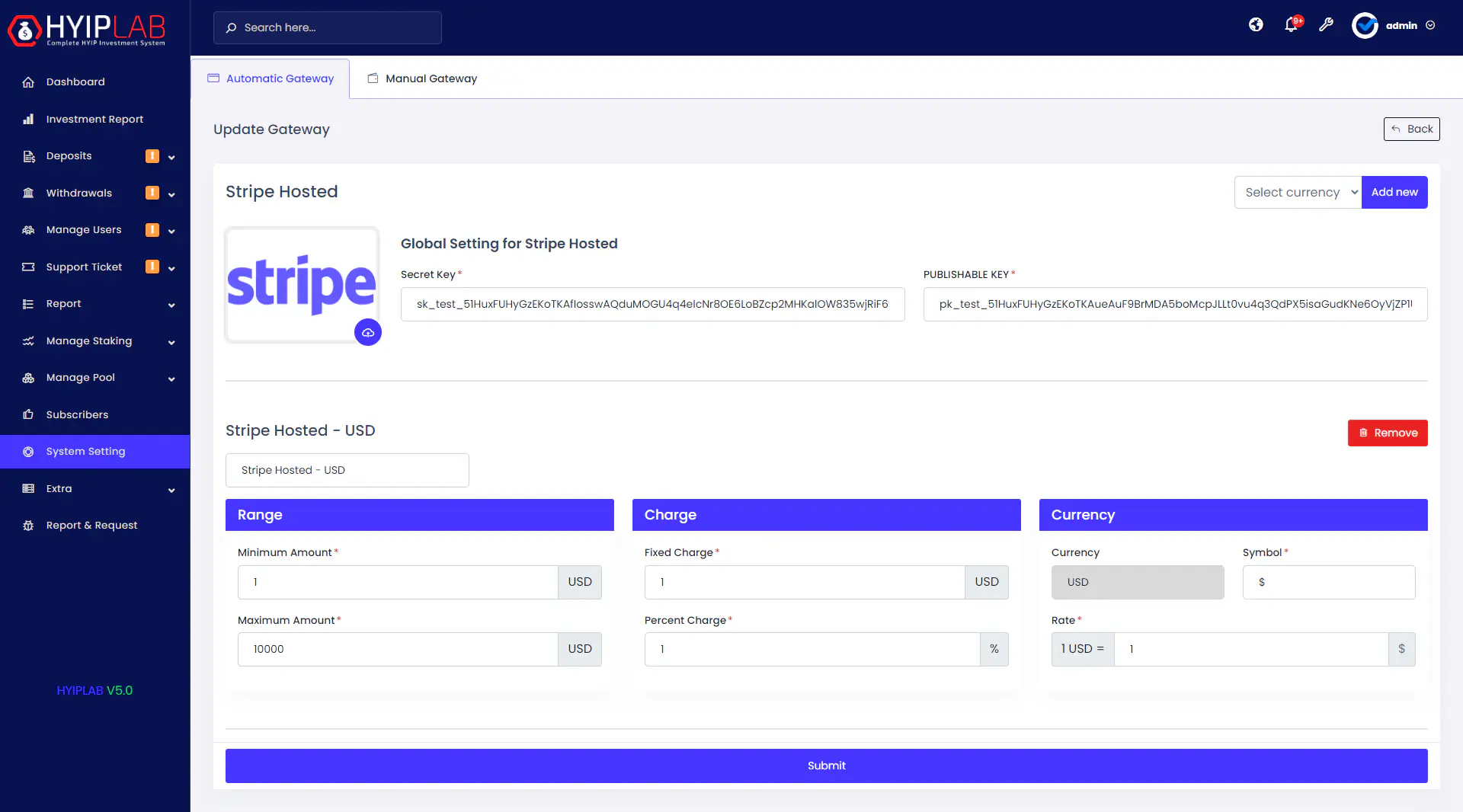
Task: Remove the Stripe Hosted USD gateway
Action: point(1388,433)
